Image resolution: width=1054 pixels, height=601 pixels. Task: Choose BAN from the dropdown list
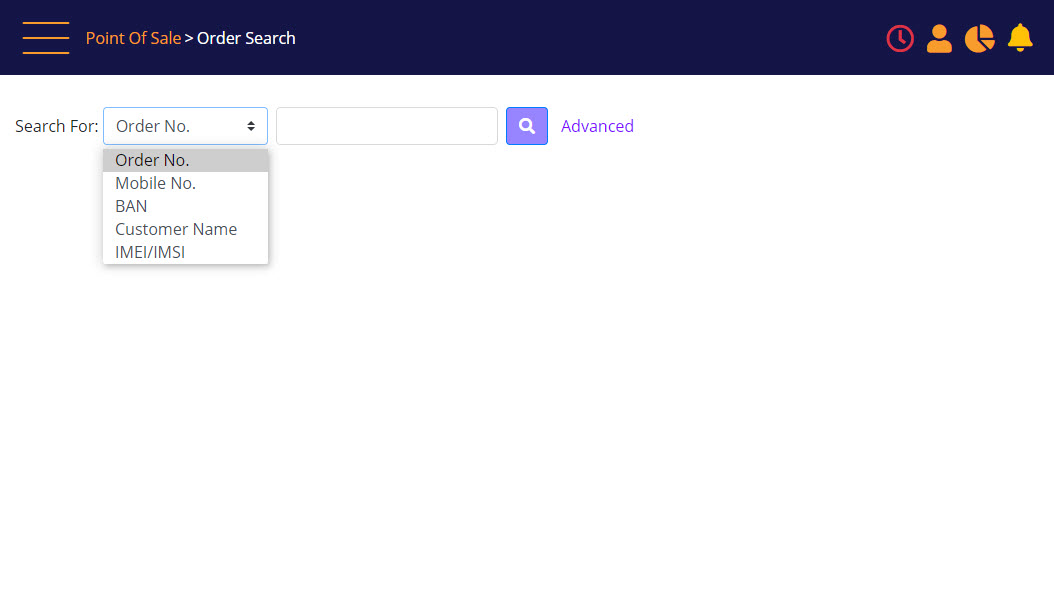coord(186,206)
